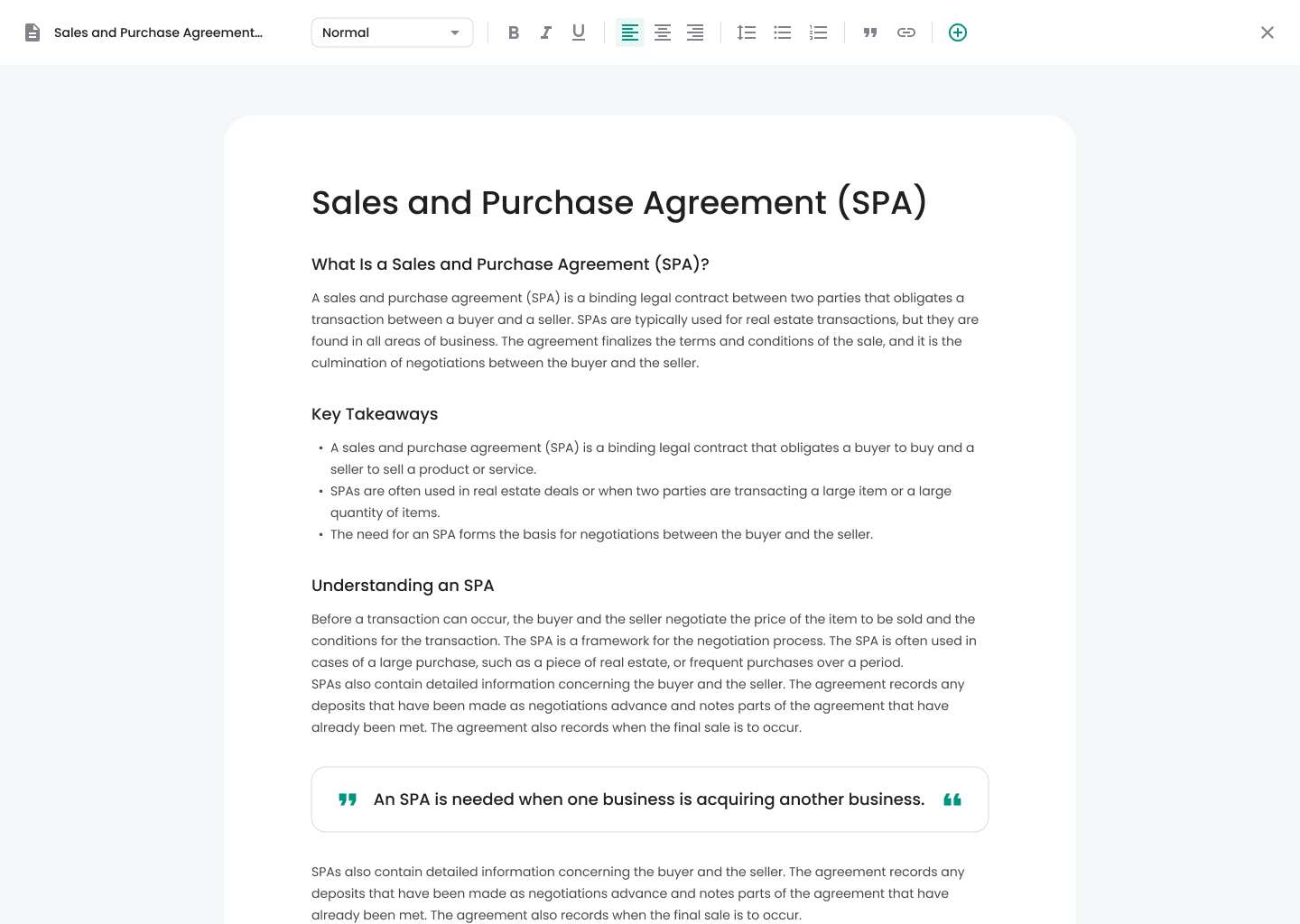Expand the style selector chevron
Screen dimensions: 1300x924
(455, 32)
